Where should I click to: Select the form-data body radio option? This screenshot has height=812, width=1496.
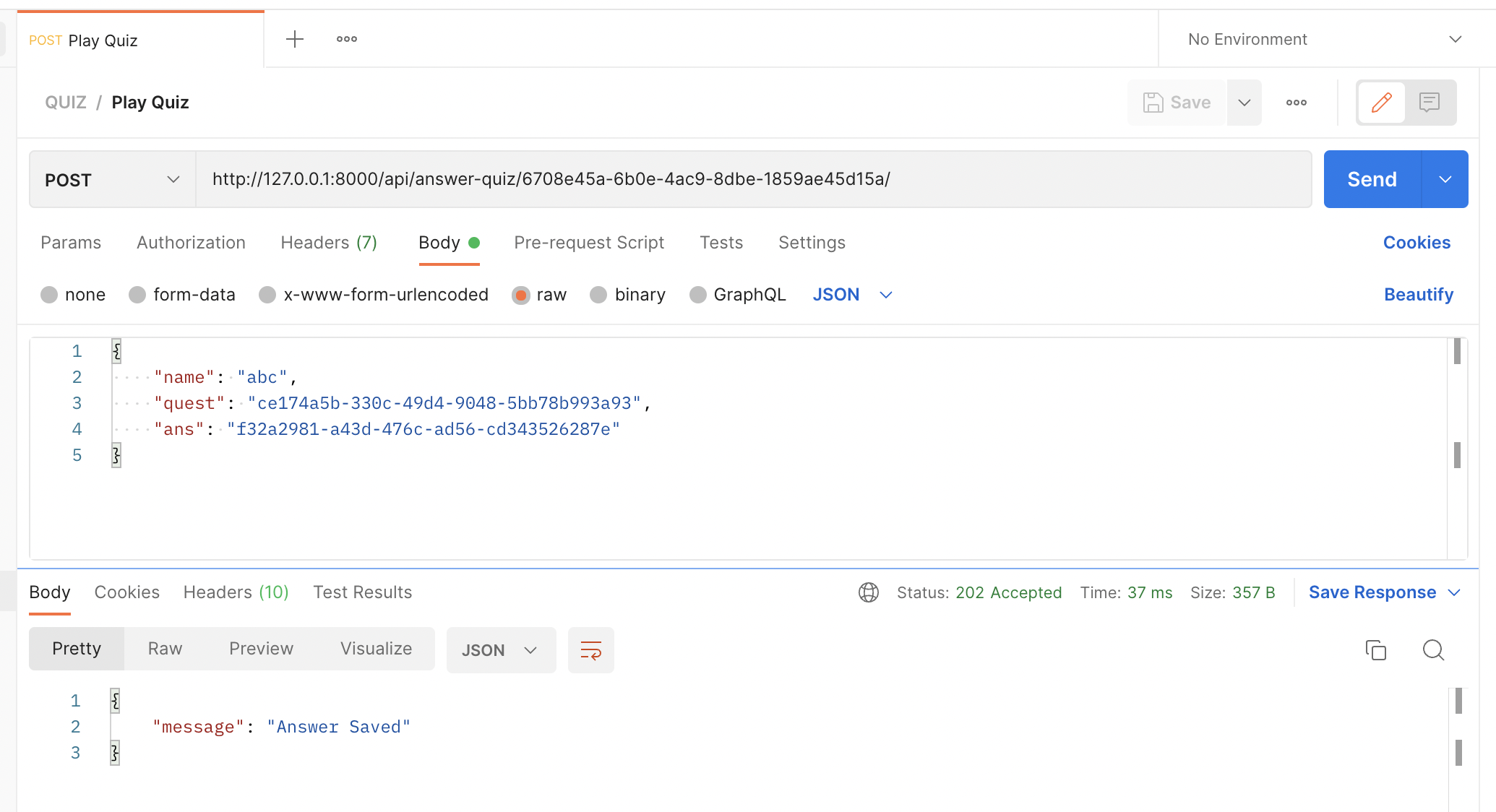[x=137, y=295]
